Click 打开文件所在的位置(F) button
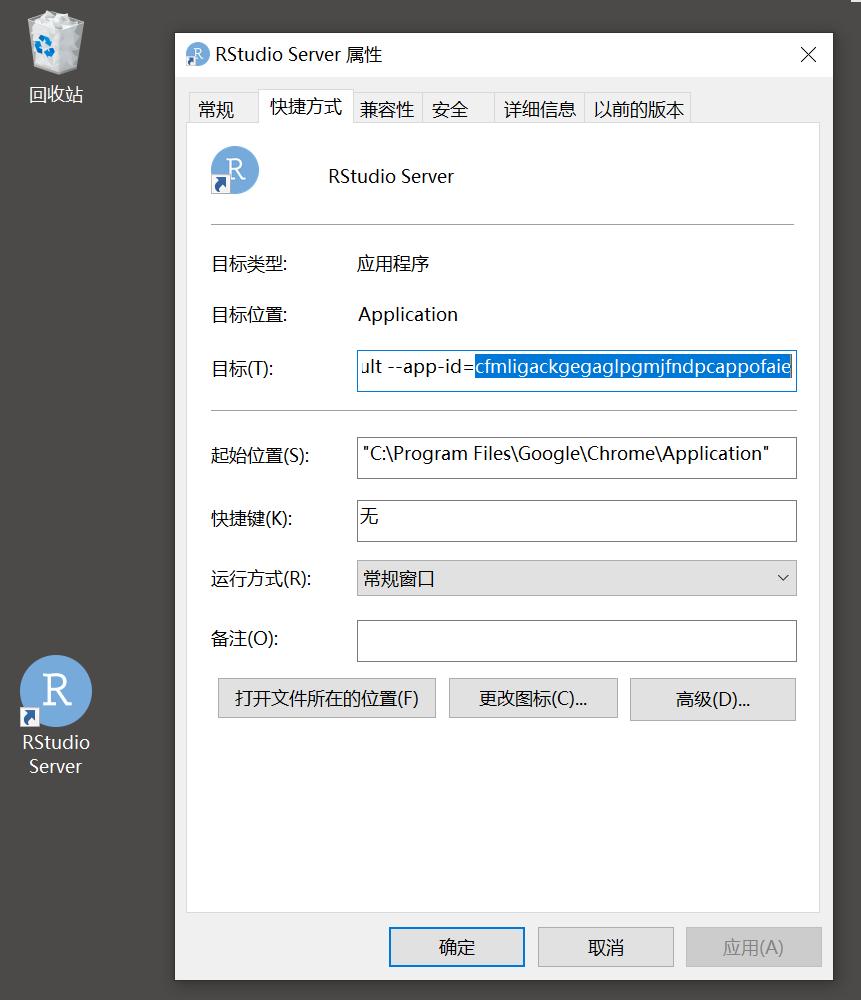Viewport: 861px width, 1000px height. pyautogui.click(x=327, y=698)
